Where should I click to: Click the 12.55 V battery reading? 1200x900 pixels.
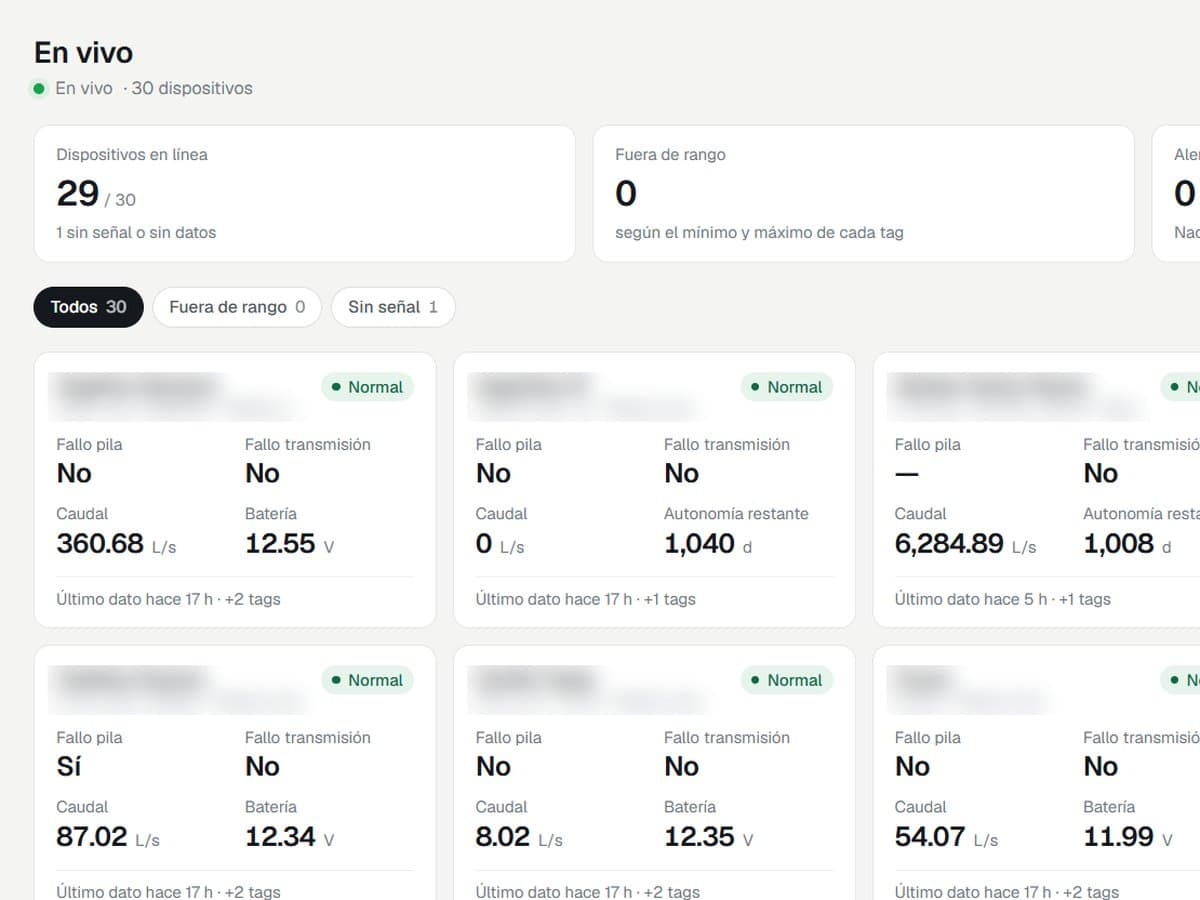tap(289, 544)
